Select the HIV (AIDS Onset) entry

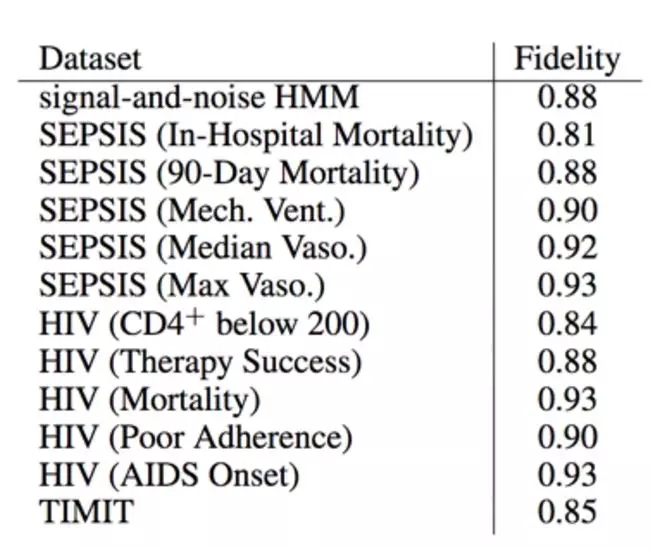(169, 475)
